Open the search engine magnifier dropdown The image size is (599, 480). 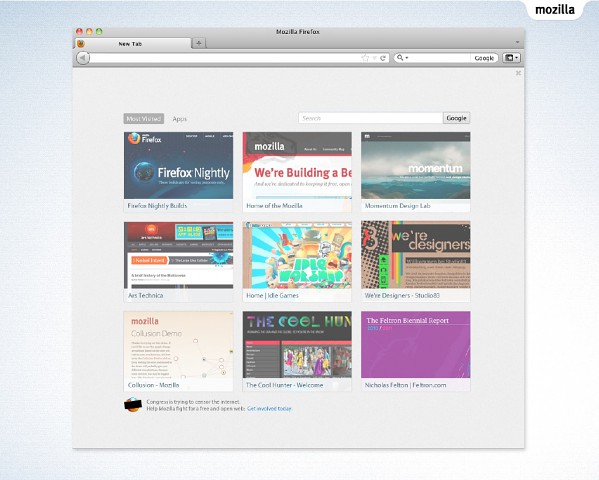(x=402, y=58)
